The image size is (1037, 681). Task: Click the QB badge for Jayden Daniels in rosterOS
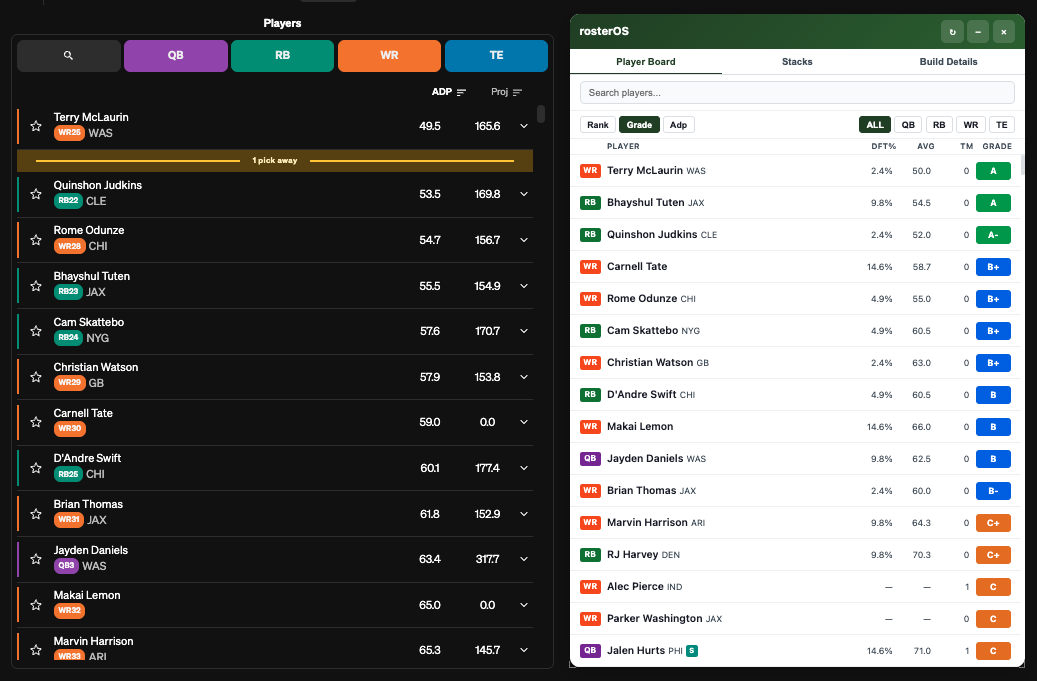coord(590,458)
